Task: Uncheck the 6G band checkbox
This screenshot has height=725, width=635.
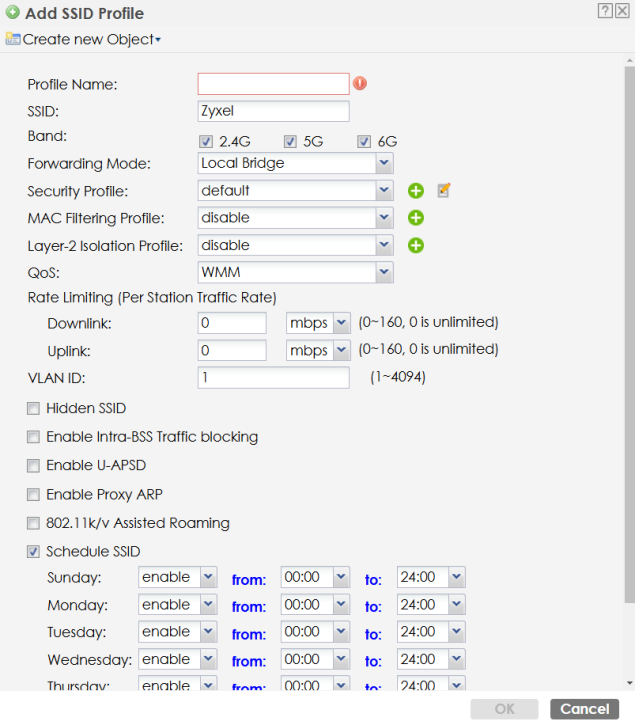Action: pyautogui.click(x=364, y=142)
